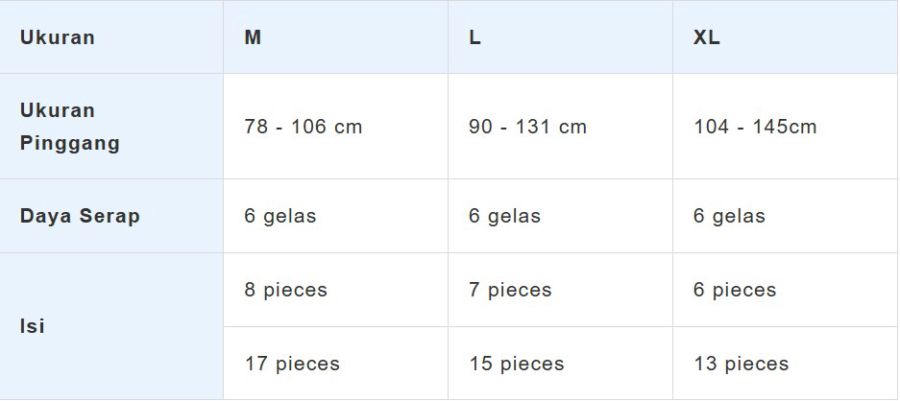Select the L size column header

click(x=475, y=38)
